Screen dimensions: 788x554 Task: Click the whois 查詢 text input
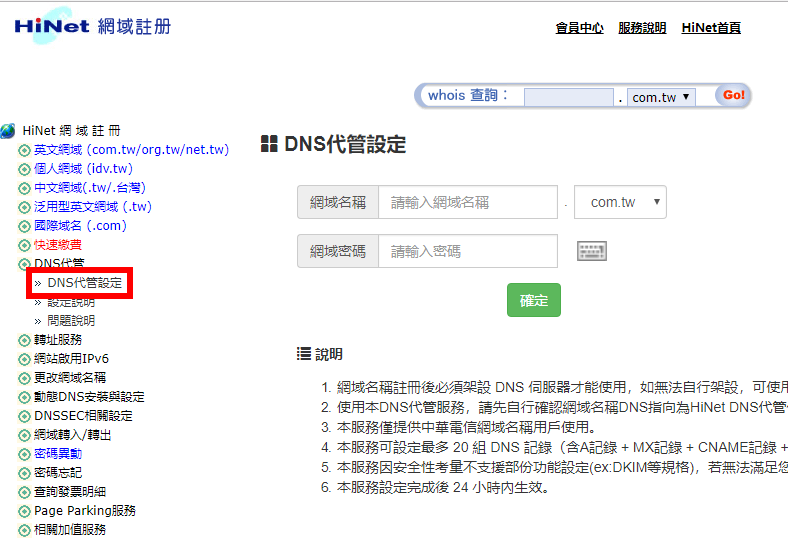tap(568, 97)
